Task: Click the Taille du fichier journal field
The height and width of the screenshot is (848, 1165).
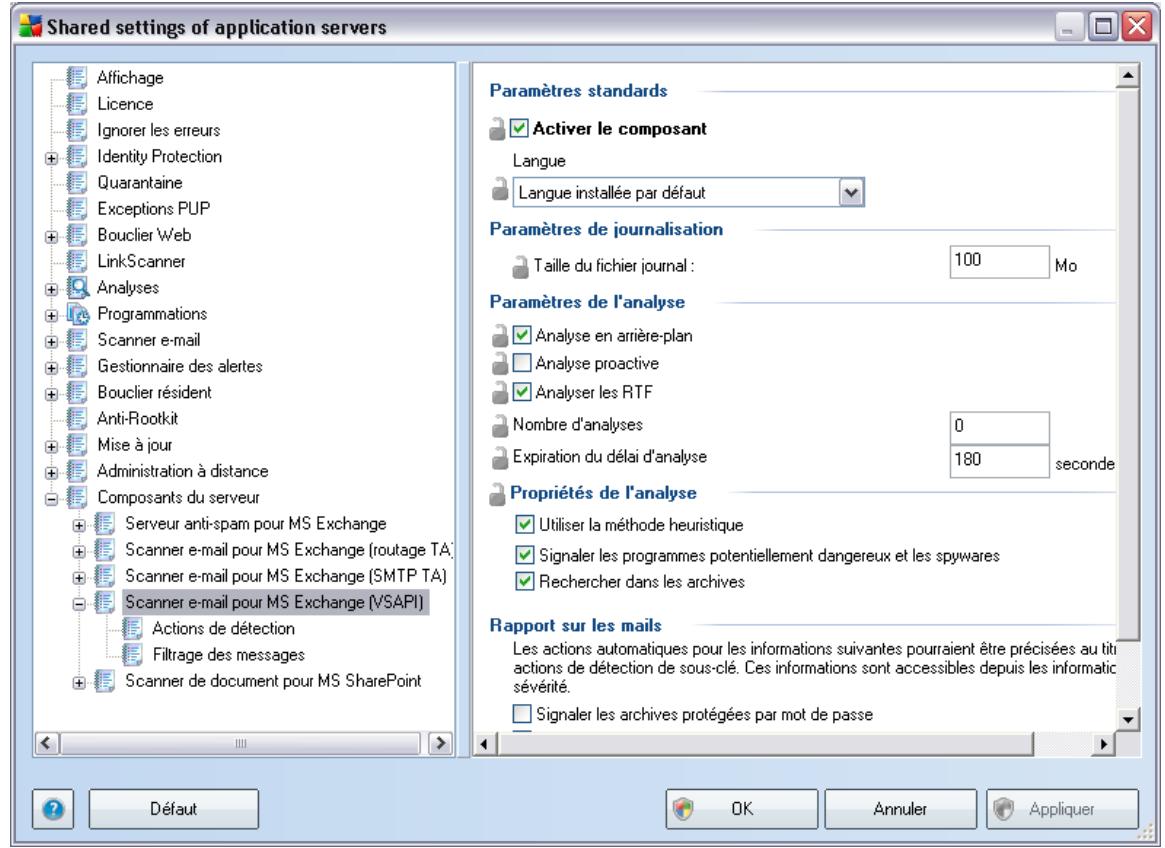Action: 999,262
